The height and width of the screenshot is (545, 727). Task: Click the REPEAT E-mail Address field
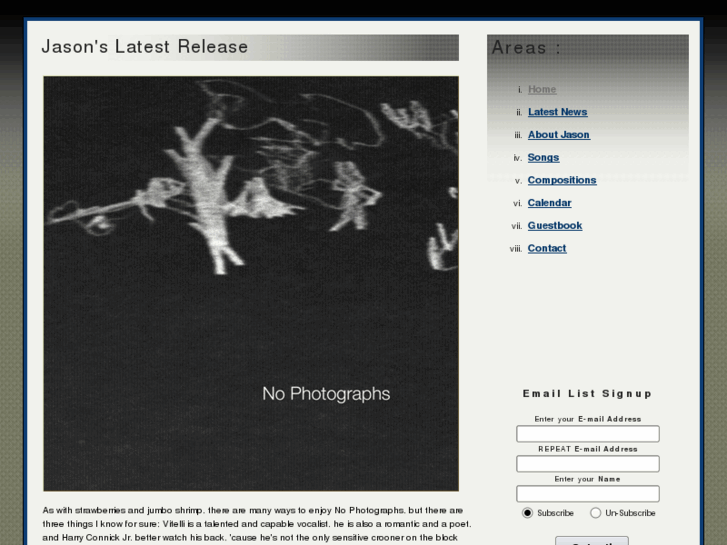[587, 463]
